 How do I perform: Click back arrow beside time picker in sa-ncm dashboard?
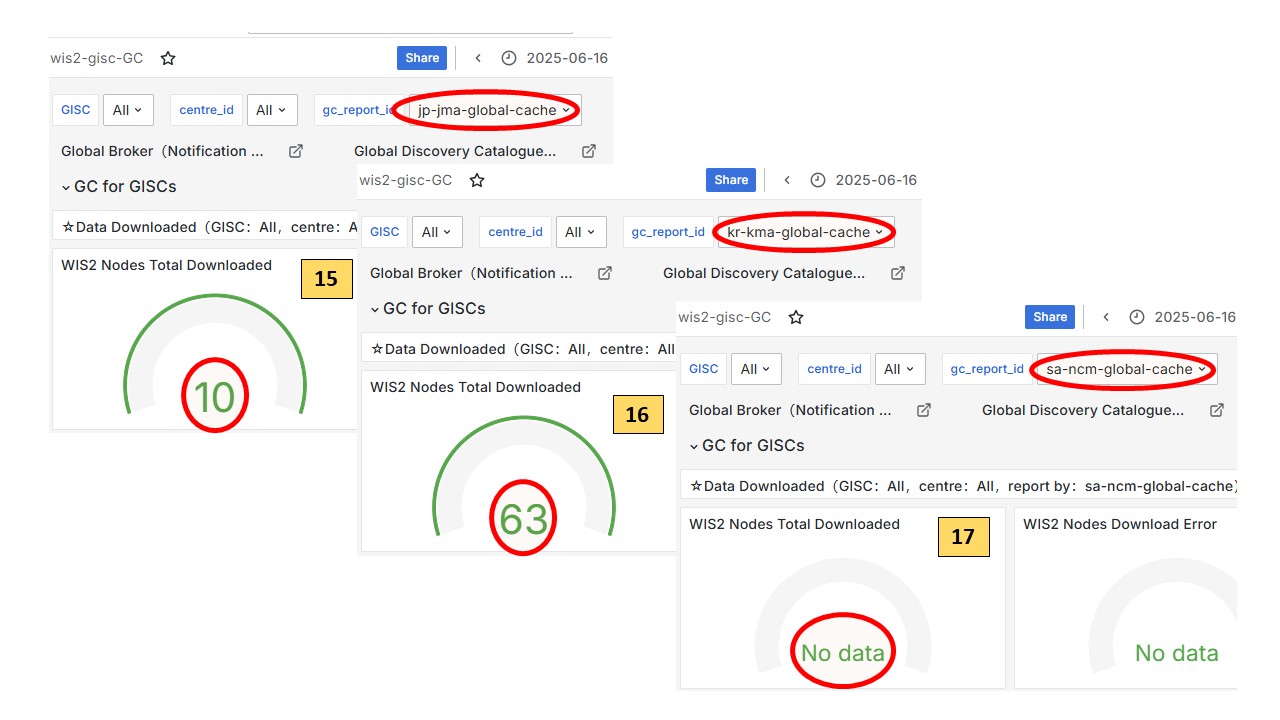click(1106, 317)
